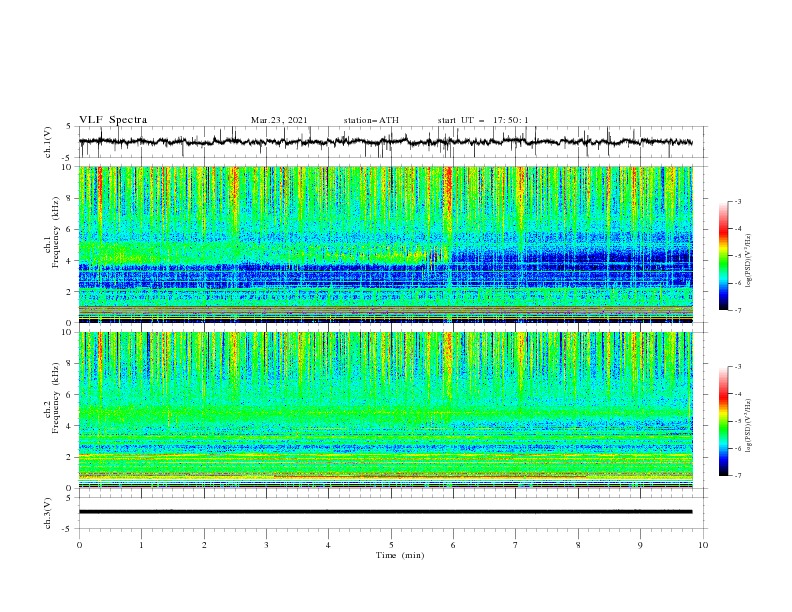Click the "4" tick on the time axis

[329, 545]
